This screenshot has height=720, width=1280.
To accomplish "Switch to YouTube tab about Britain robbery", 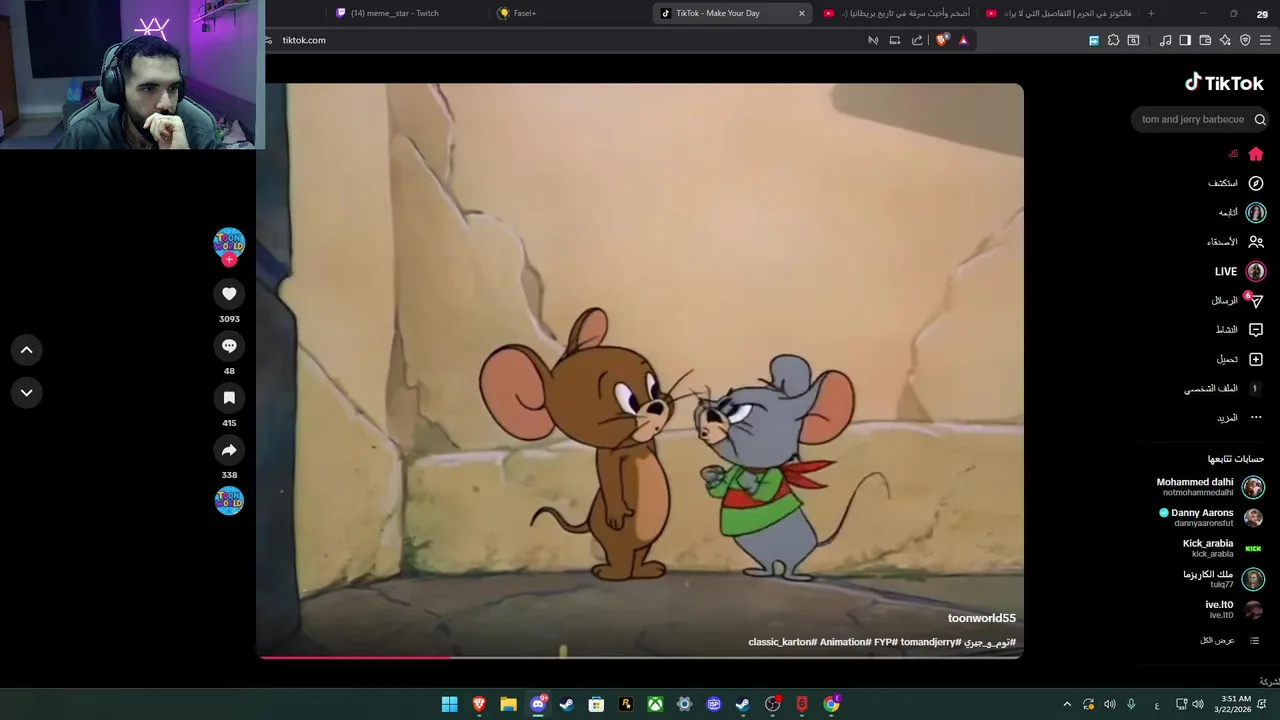I will click(897, 13).
